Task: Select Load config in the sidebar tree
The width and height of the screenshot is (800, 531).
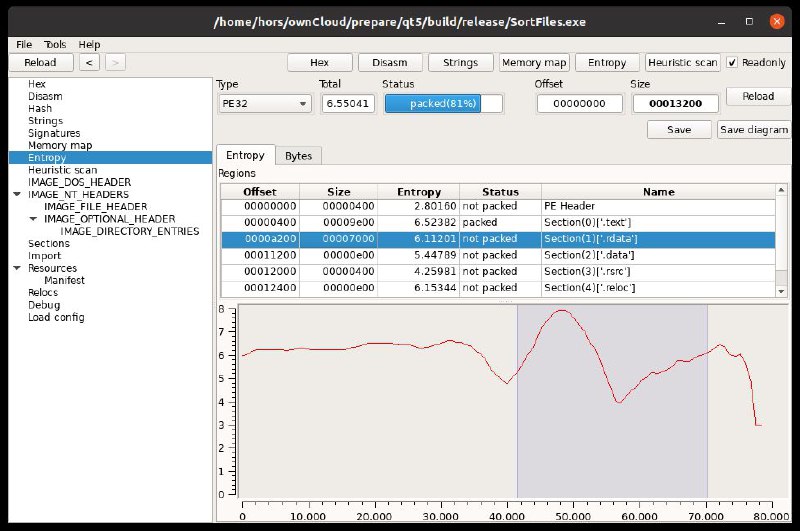Action: 56,317
